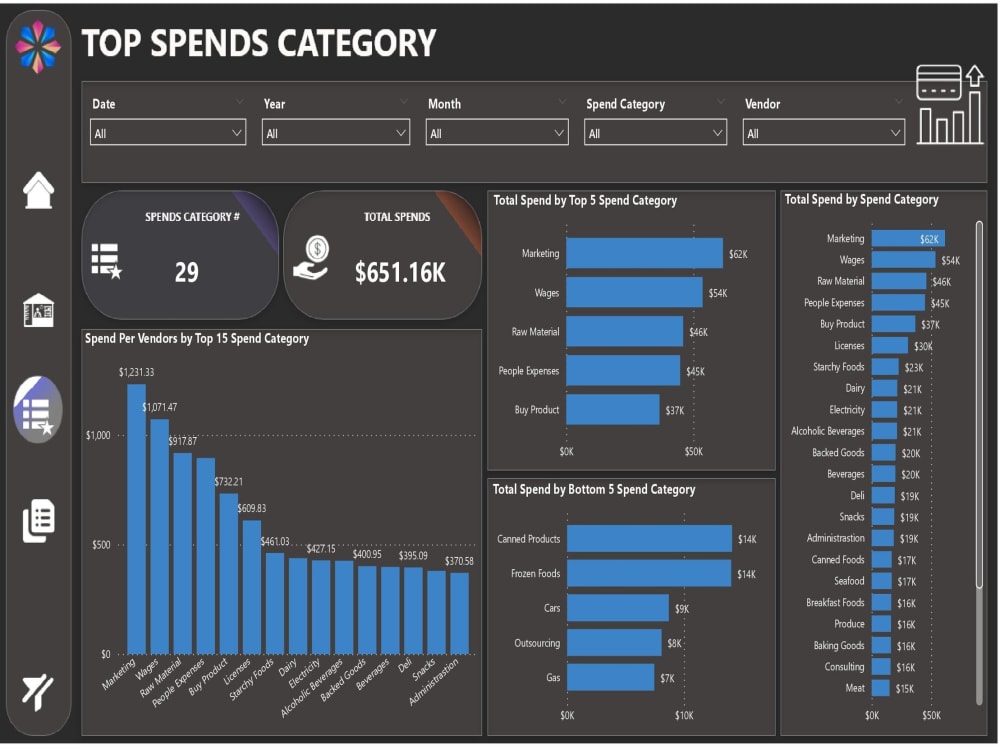Open the Spend Category filter

pyautogui.click(x=655, y=131)
